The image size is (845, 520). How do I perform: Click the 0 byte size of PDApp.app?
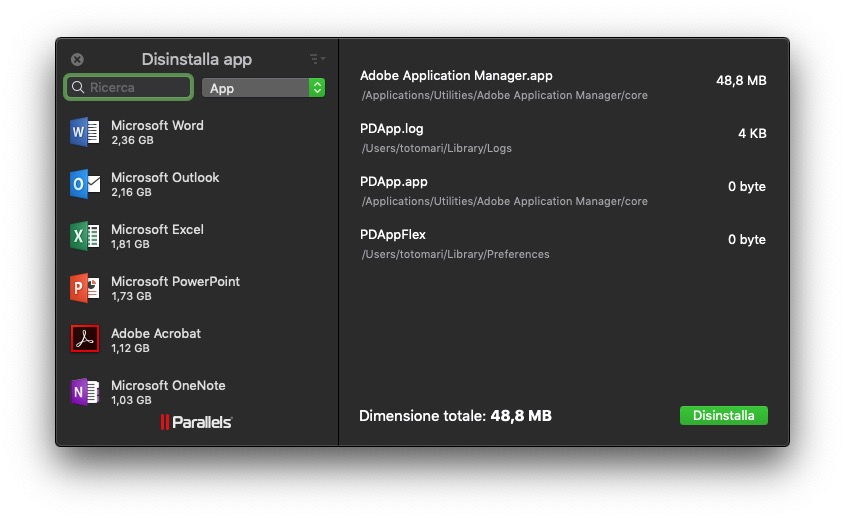[x=747, y=186]
